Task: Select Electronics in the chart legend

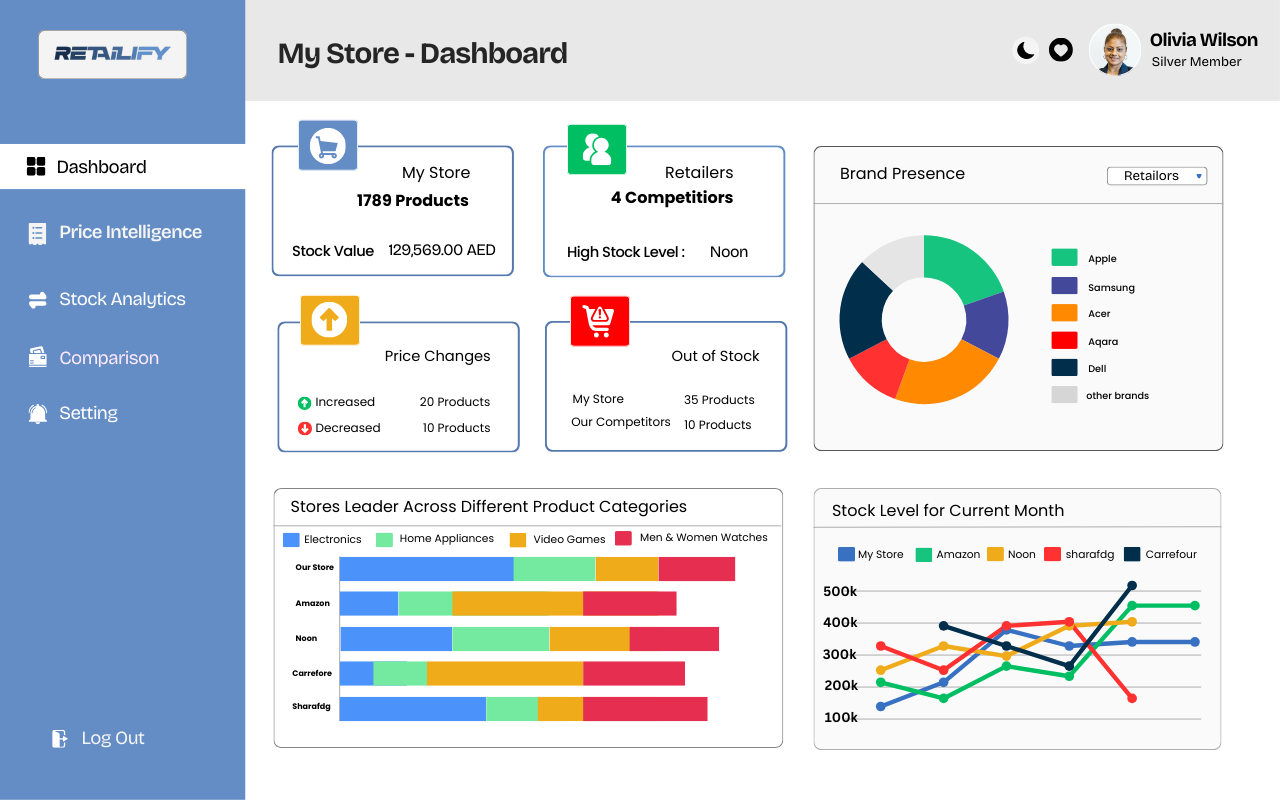Action: point(323,539)
